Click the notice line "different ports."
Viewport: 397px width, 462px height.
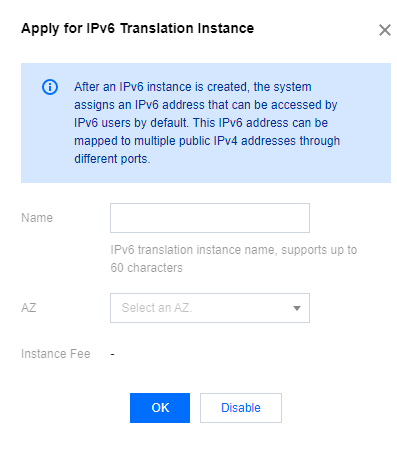pos(112,159)
